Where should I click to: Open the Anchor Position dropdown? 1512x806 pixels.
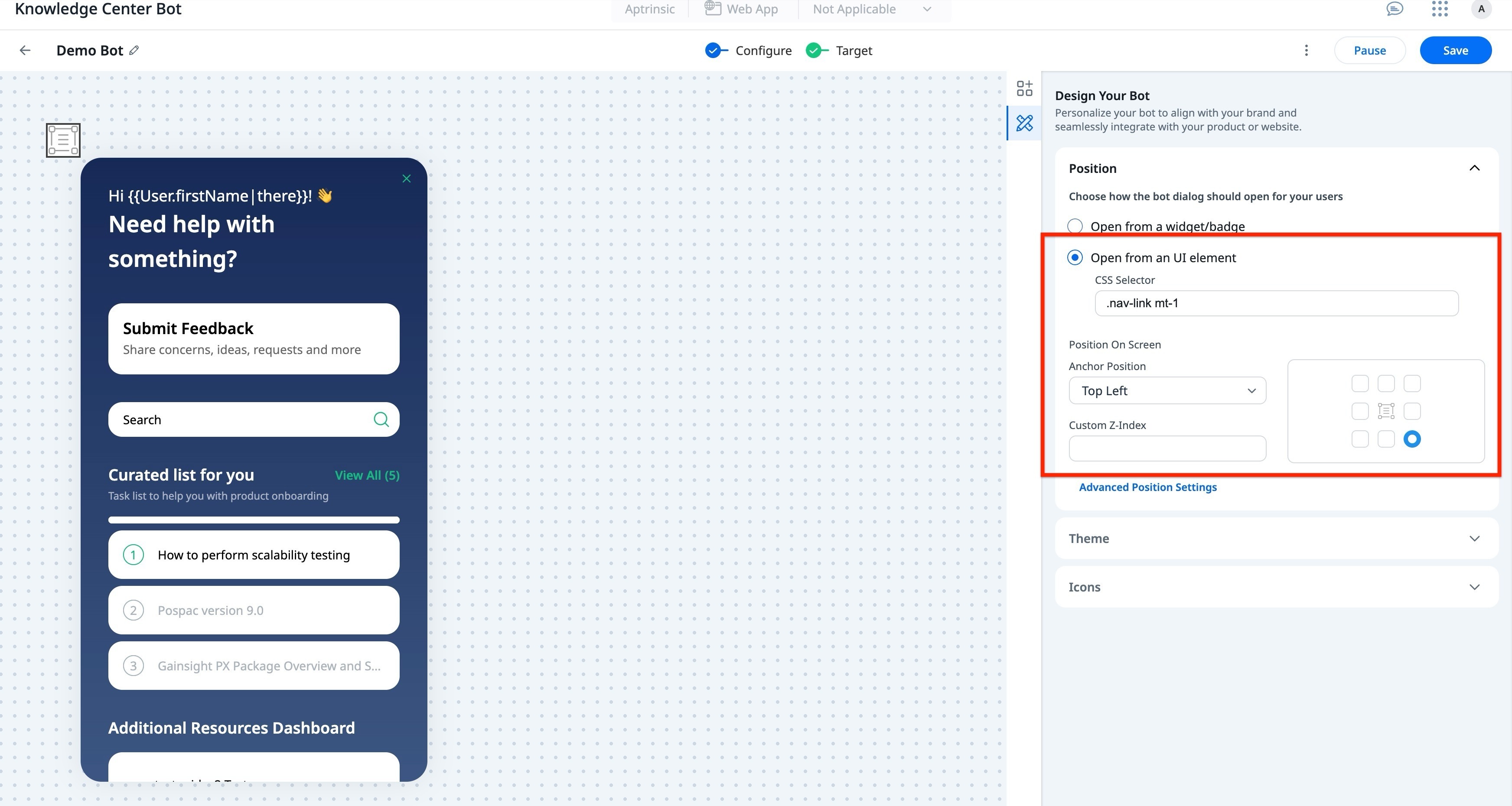[x=1167, y=391]
